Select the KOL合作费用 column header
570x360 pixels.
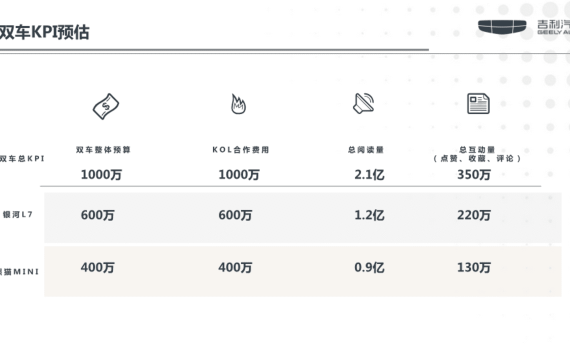[x=241, y=150]
